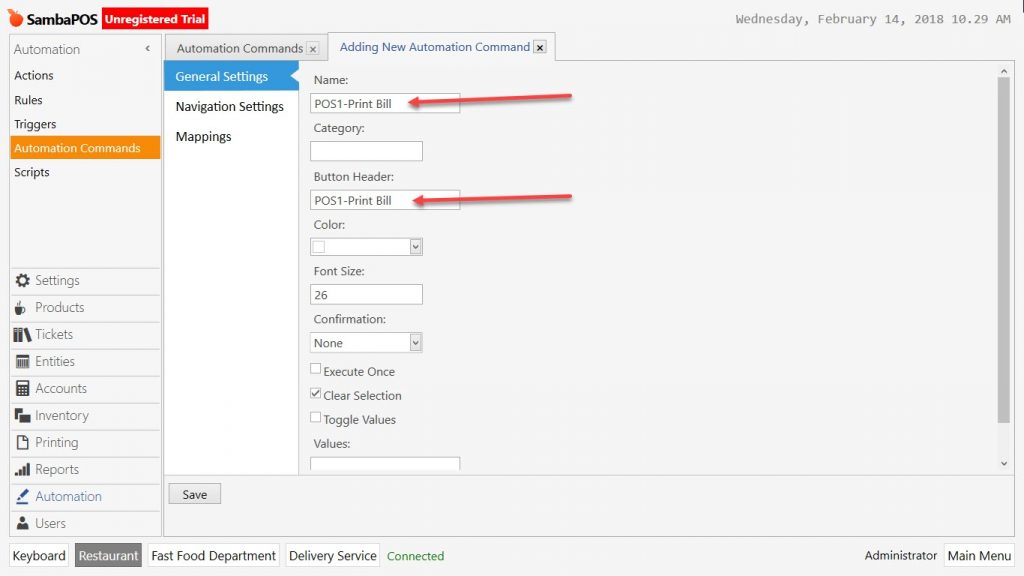The width and height of the screenshot is (1024, 576).
Task: Open the Reports section label
Action: (57, 470)
